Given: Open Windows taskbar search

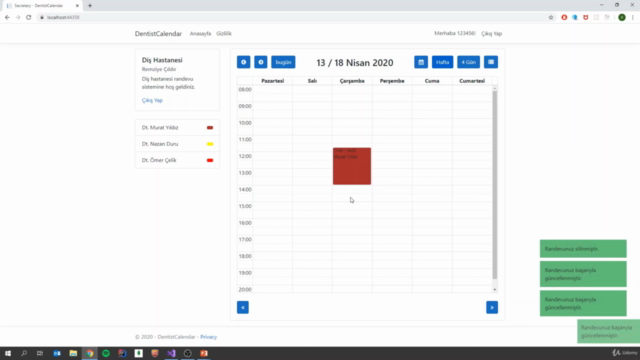Looking at the screenshot, I should (24, 353).
